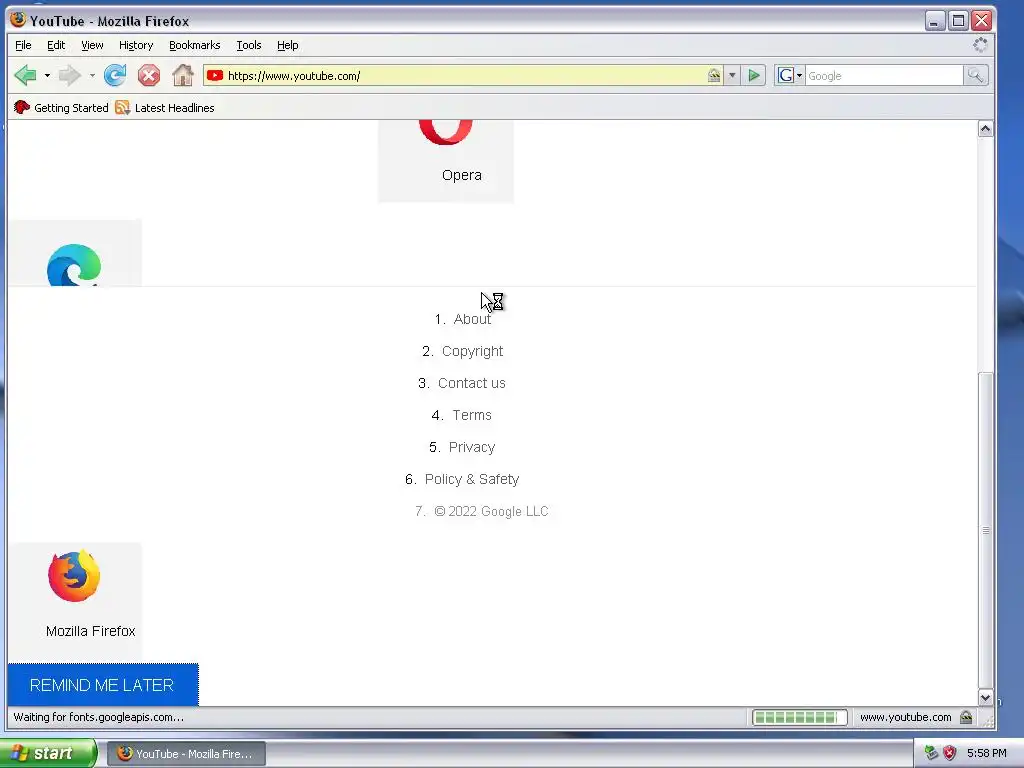This screenshot has height=768, width=1024.
Task: Click the search magnifier button
Action: (x=975, y=76)
